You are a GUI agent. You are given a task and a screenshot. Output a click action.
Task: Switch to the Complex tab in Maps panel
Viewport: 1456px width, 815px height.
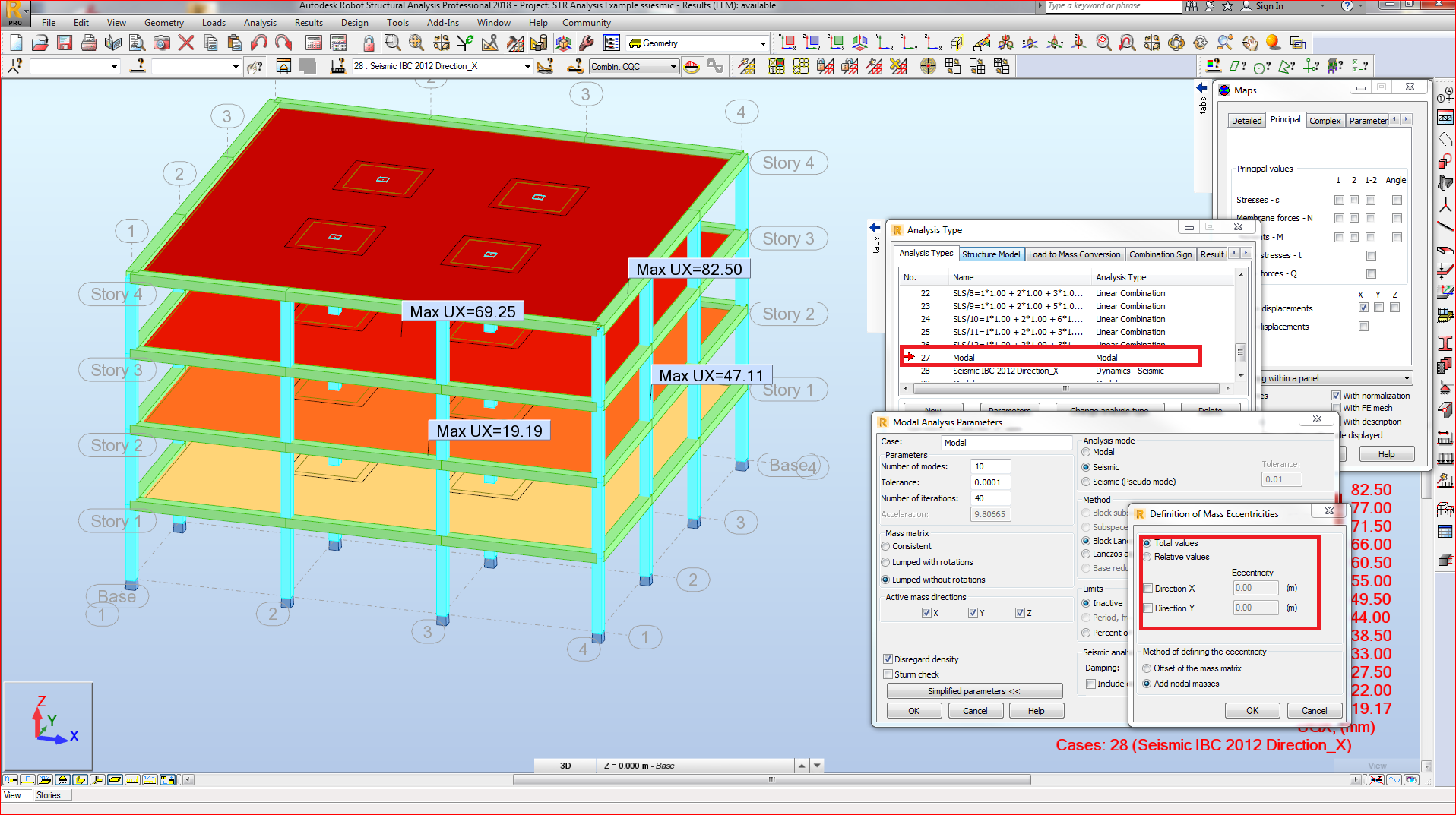[1325, 120]
